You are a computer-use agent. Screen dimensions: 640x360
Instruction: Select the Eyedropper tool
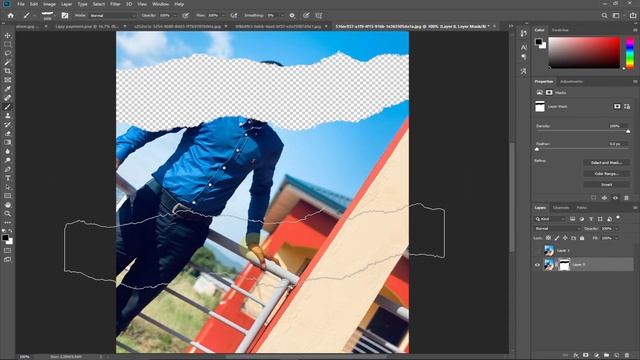click(x=7, y=89)
